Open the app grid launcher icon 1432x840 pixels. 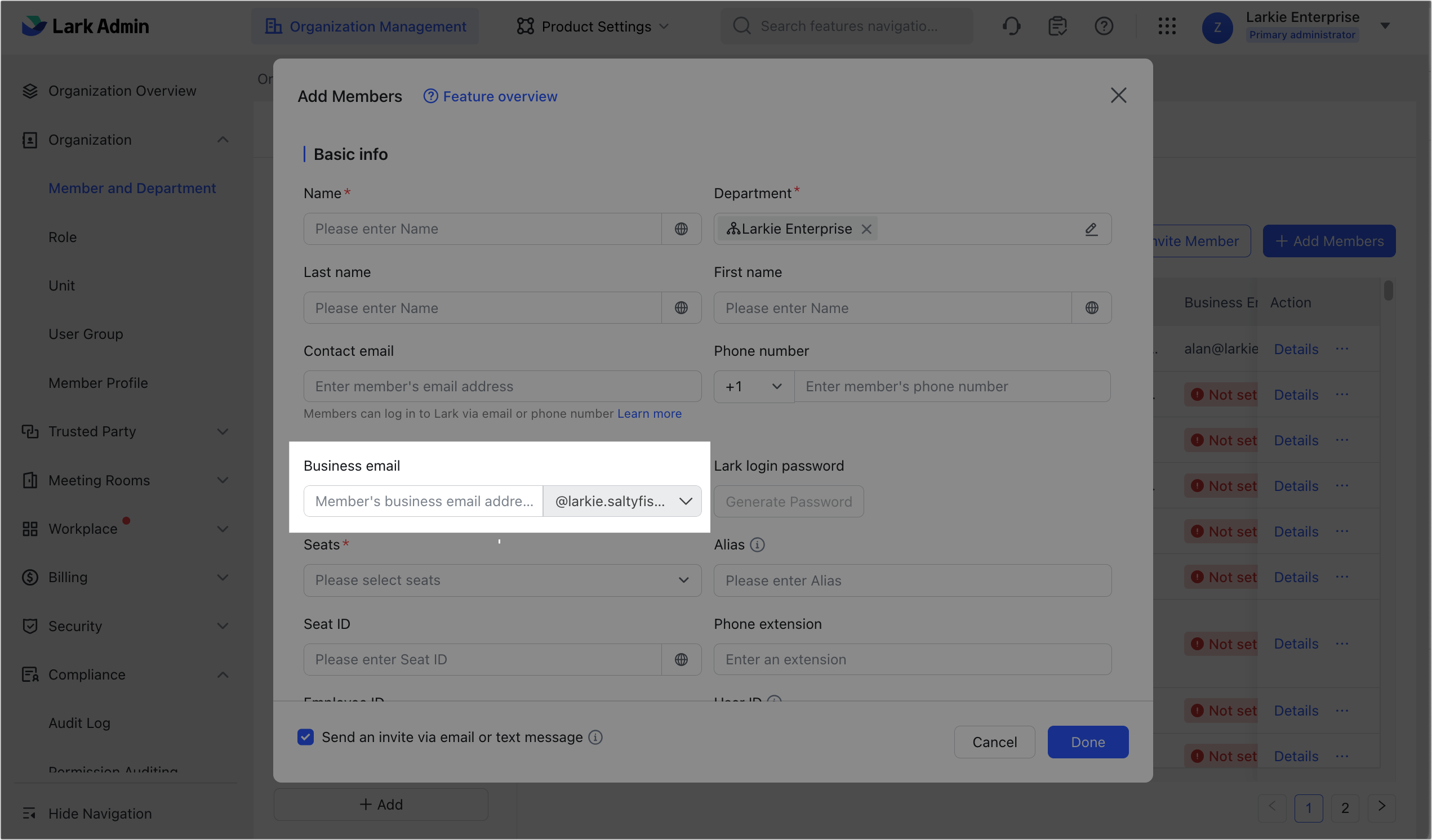(x=1167, y=26)
